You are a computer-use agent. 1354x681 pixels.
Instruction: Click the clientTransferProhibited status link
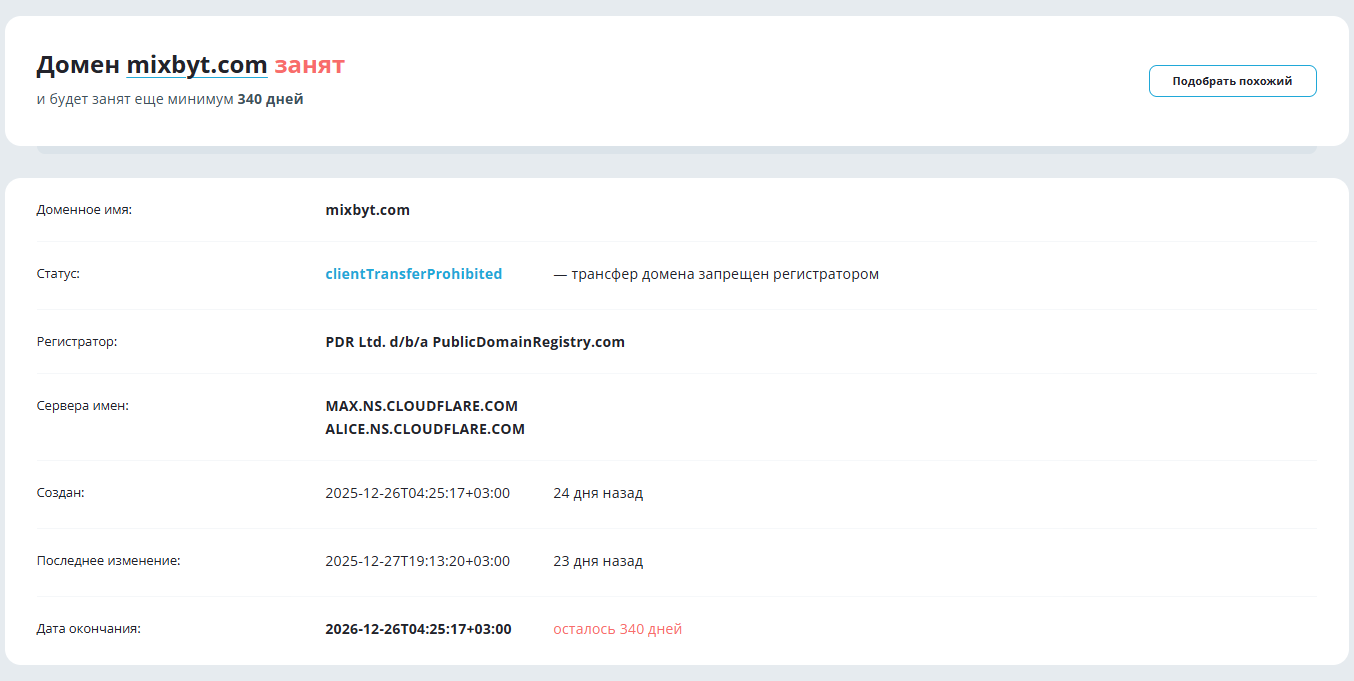pyautogui.click(x=414, y=274)
